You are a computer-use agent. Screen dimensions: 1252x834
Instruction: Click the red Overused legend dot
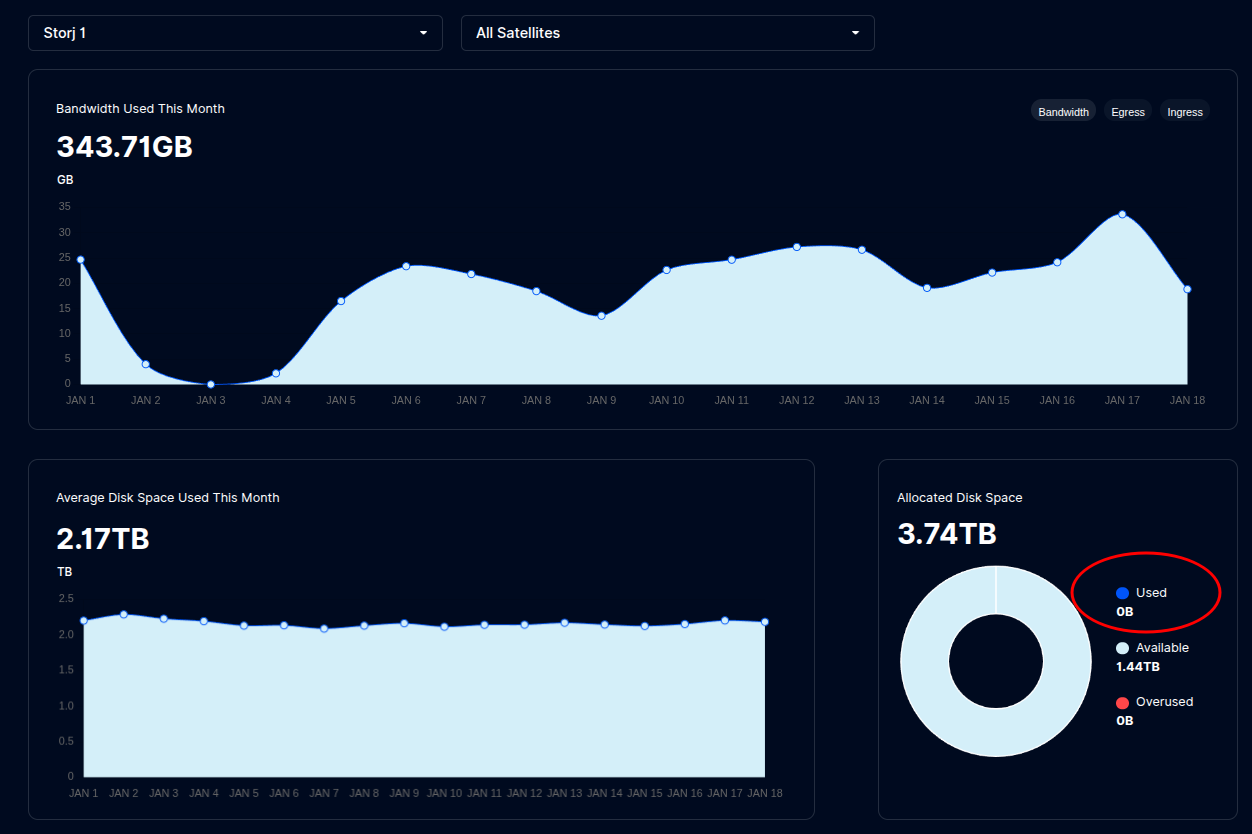tap(1122, 702)
